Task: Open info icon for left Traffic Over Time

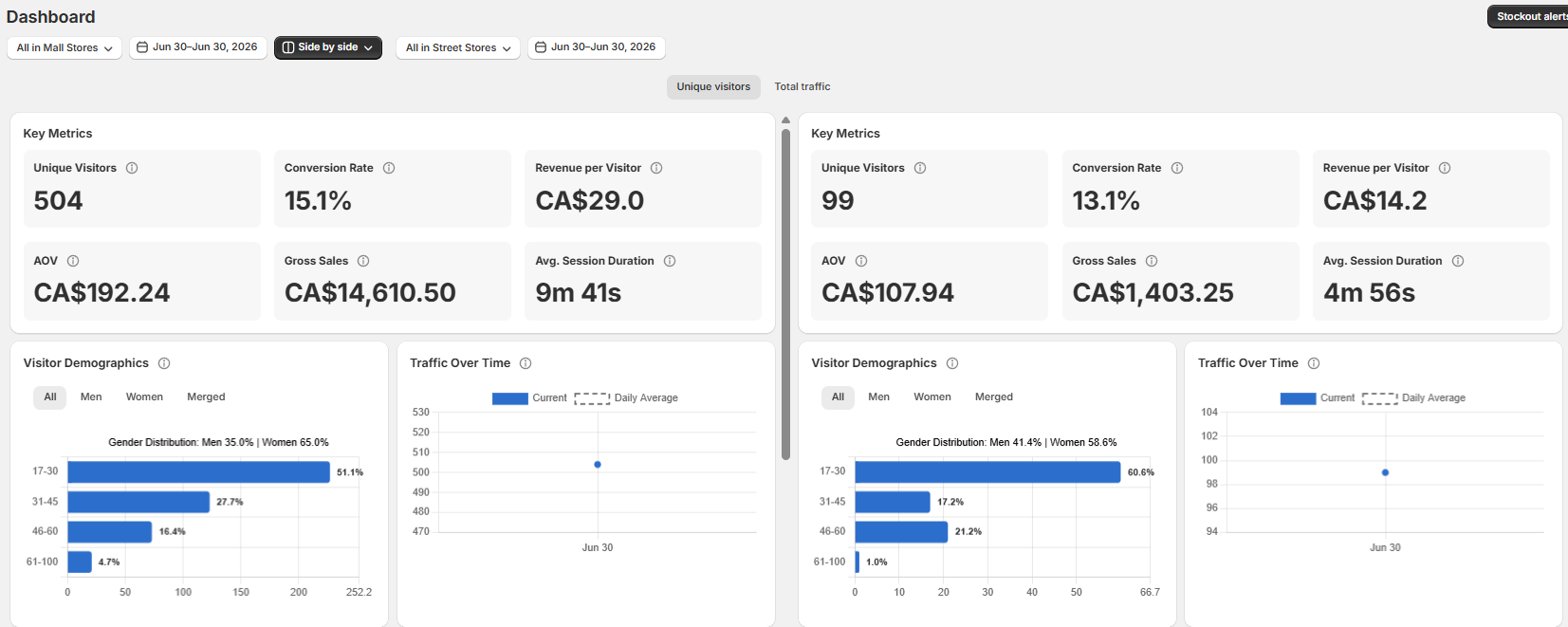Action: (x=526, y=363)
